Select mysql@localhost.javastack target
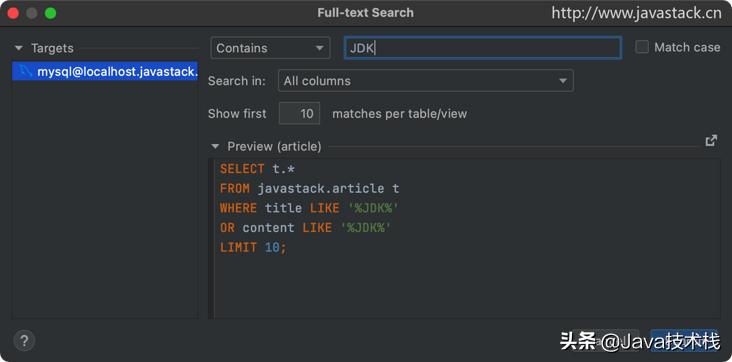732x362 pixels. coord(105,71)
